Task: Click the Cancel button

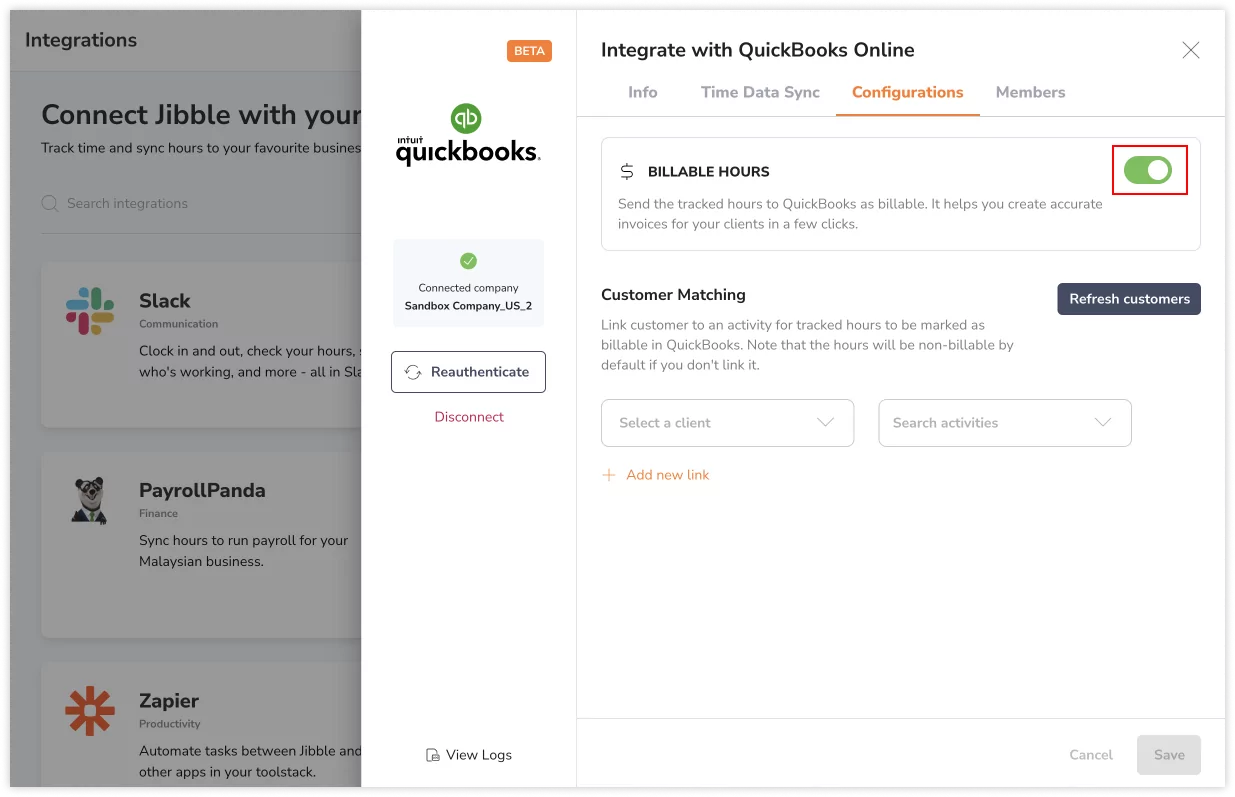Action: 1091,755
